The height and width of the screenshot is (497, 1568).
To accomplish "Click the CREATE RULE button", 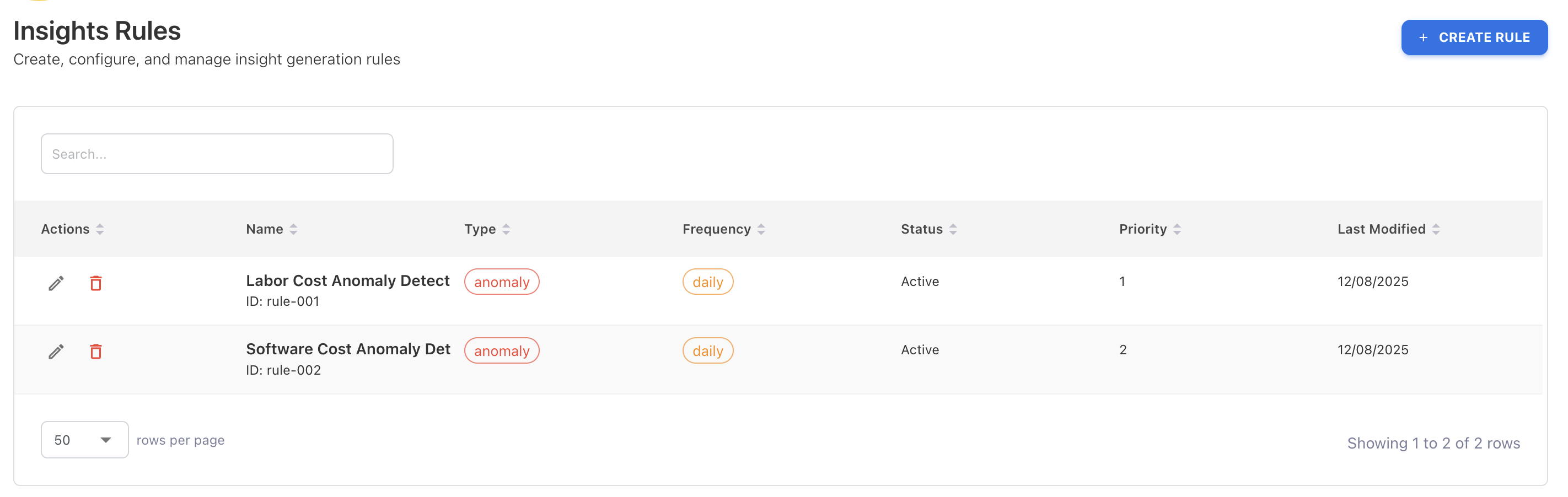I will tap(1474, 37).
